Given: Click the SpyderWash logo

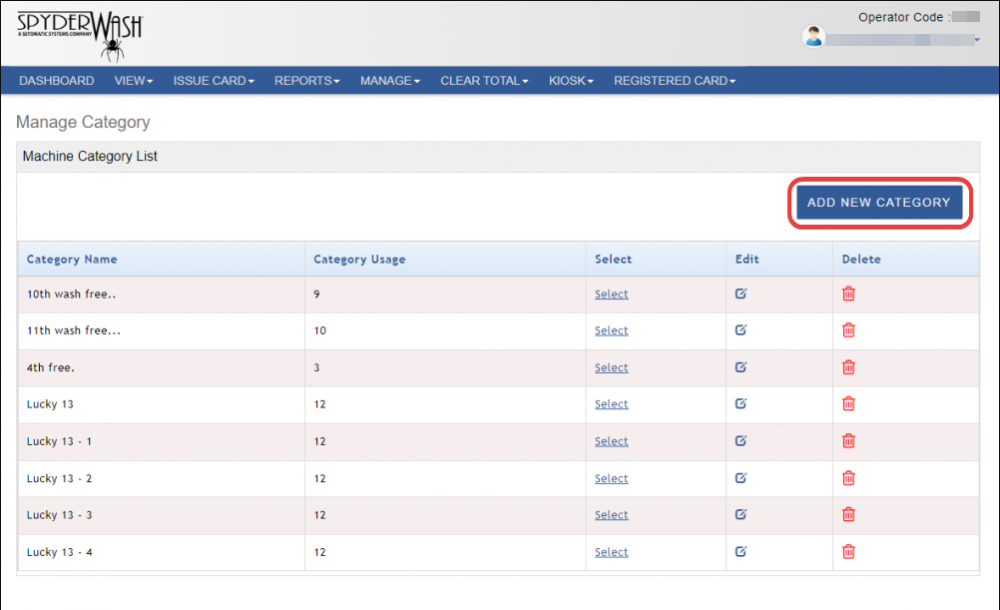Looking at the screenshot, I should click(80, 35).
